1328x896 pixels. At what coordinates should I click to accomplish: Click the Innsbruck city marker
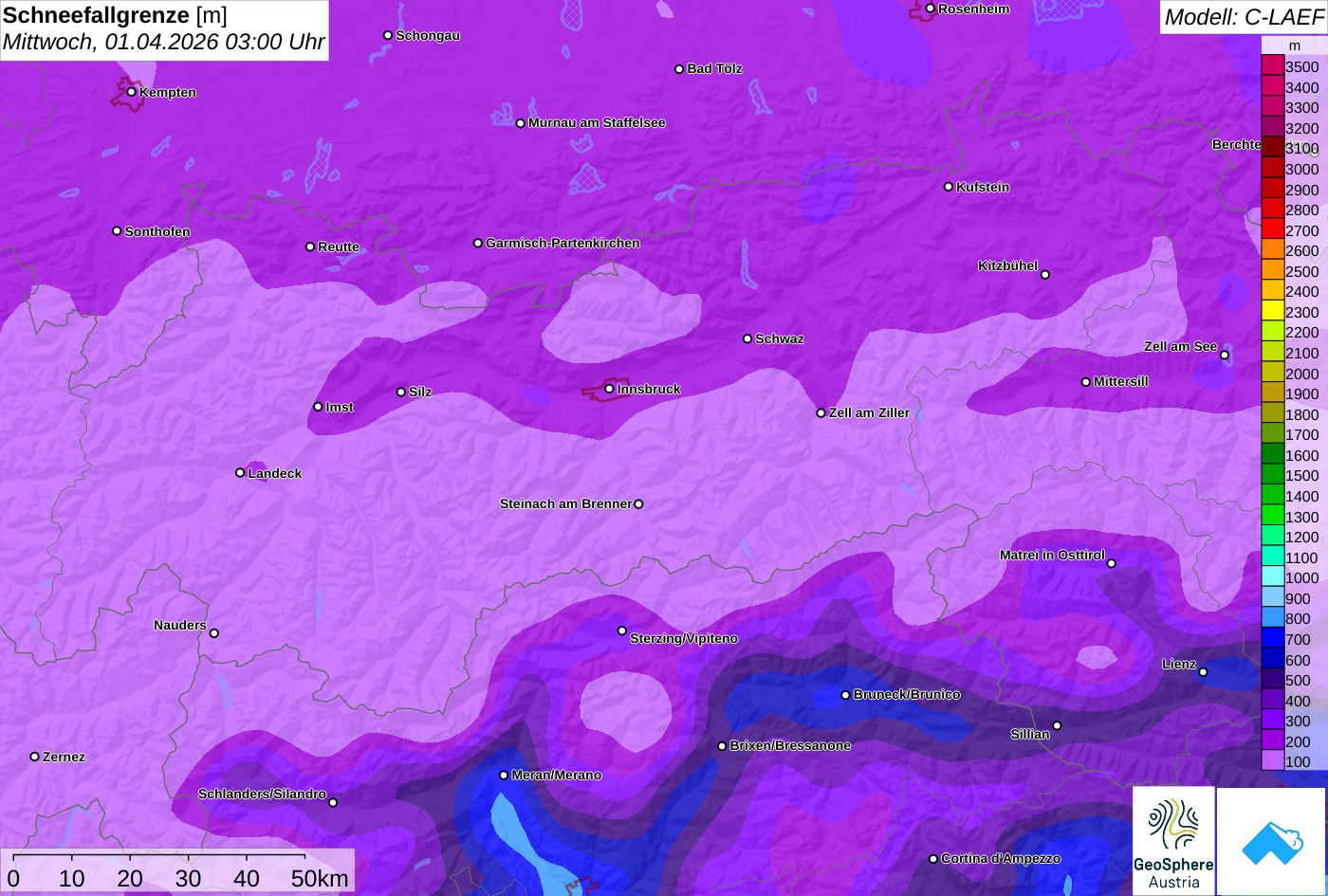[x=609, y=389]
